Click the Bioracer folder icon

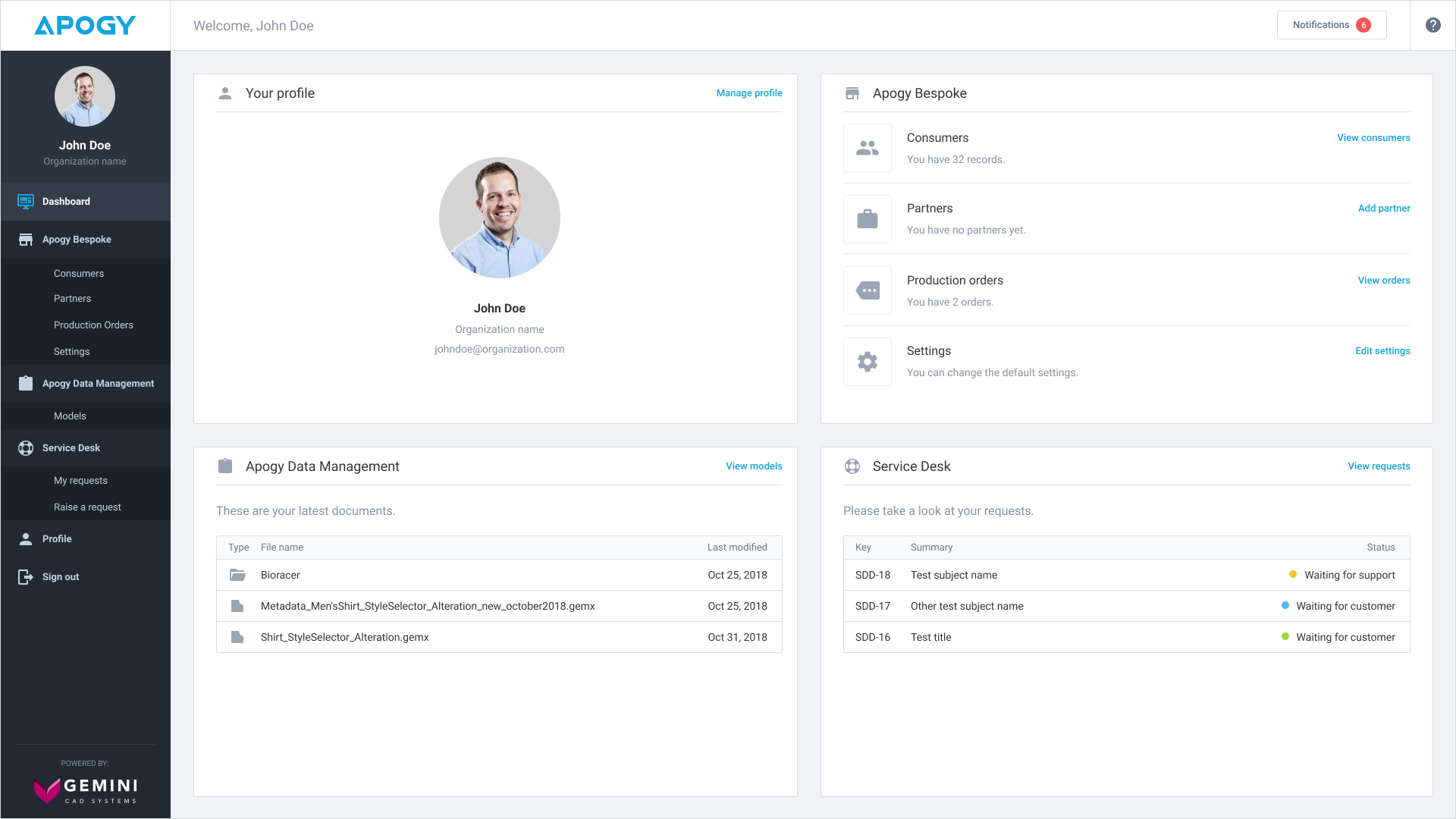(x=237, y=575)
